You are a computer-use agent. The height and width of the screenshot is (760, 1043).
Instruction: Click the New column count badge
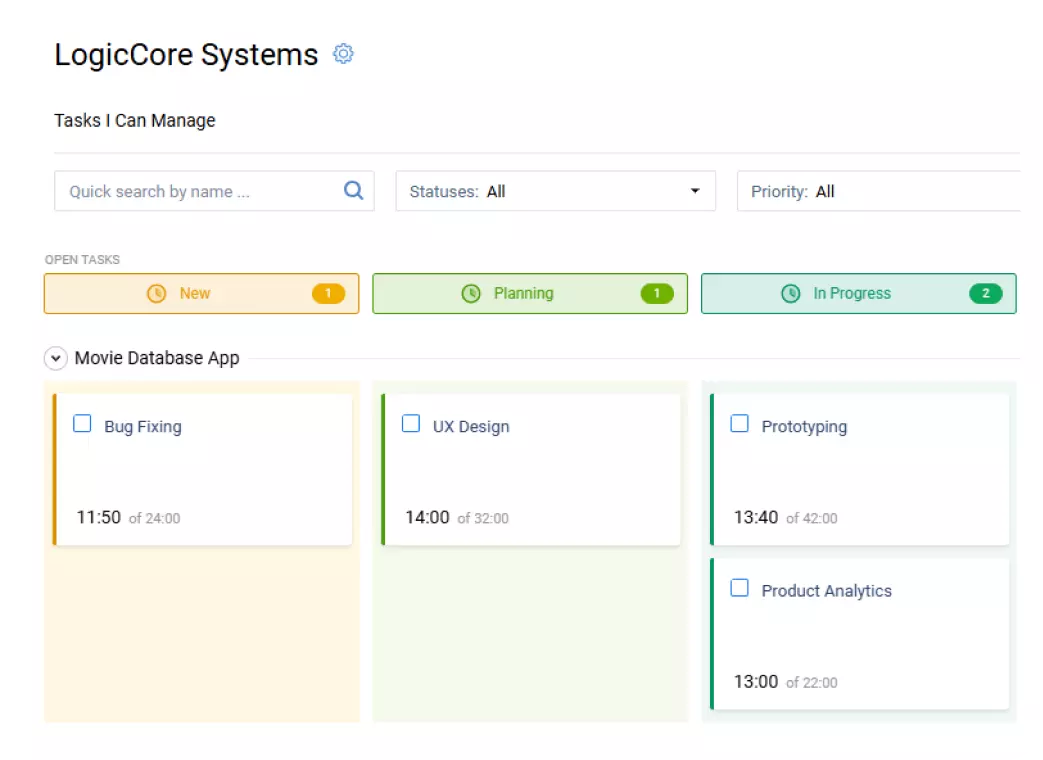click(x=328, y=294)
